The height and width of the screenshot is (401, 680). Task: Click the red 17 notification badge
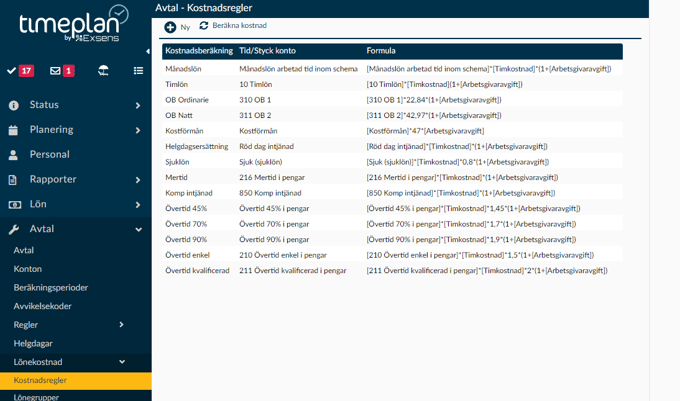(26, 71)
